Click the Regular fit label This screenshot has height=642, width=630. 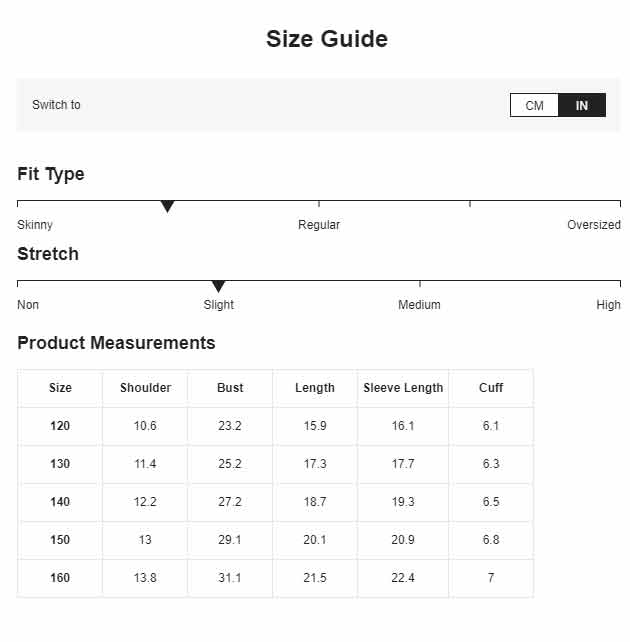tap(319, 225)
